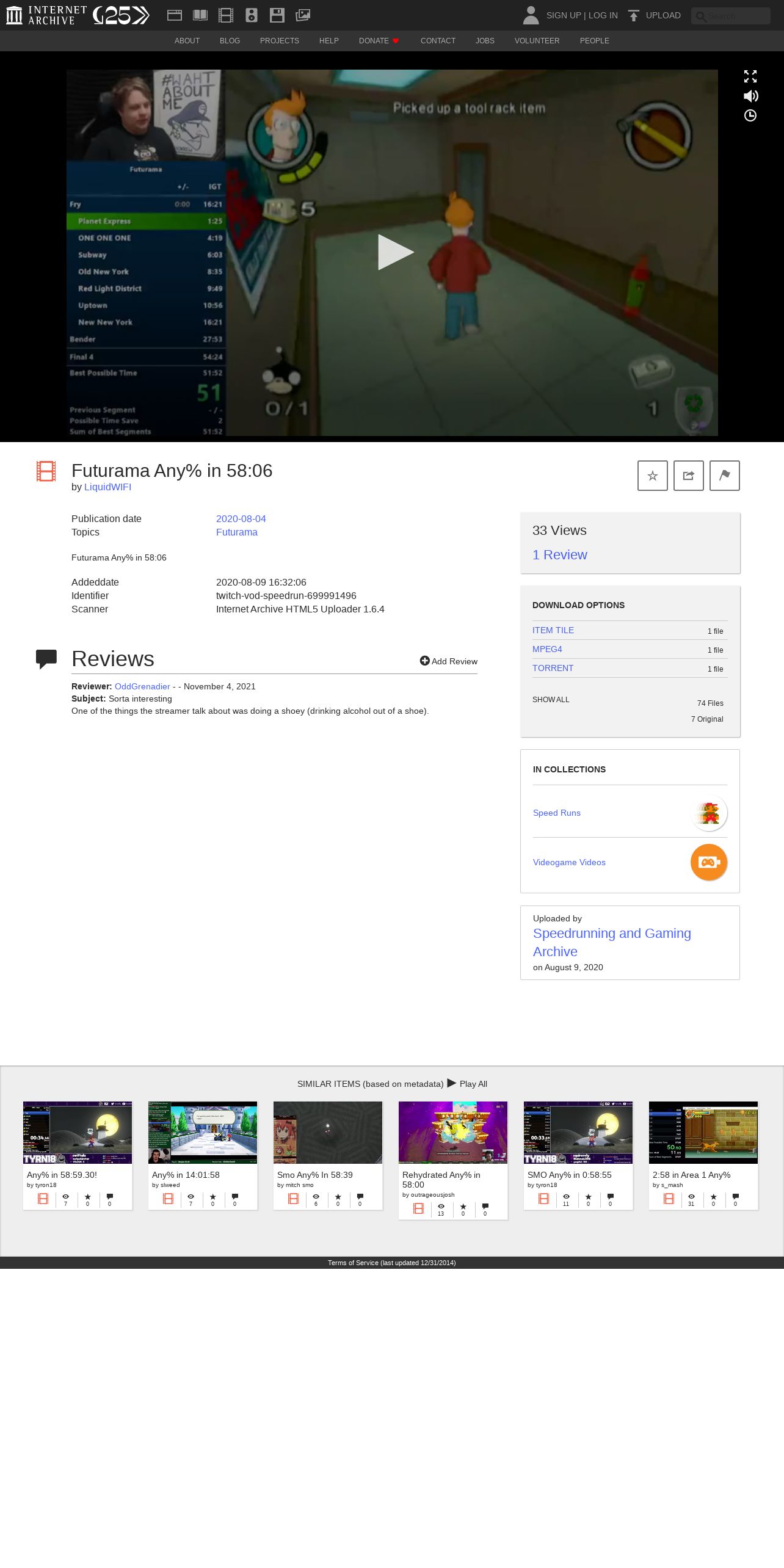Download the TORRENT option

(553, 668)
